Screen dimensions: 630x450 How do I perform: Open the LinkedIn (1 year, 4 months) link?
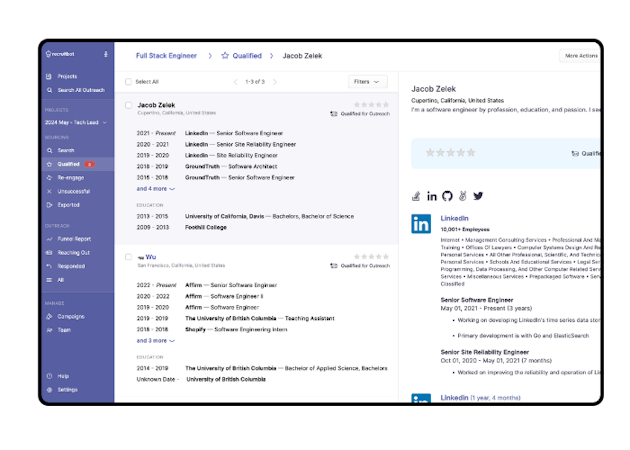tap(480, 397)
